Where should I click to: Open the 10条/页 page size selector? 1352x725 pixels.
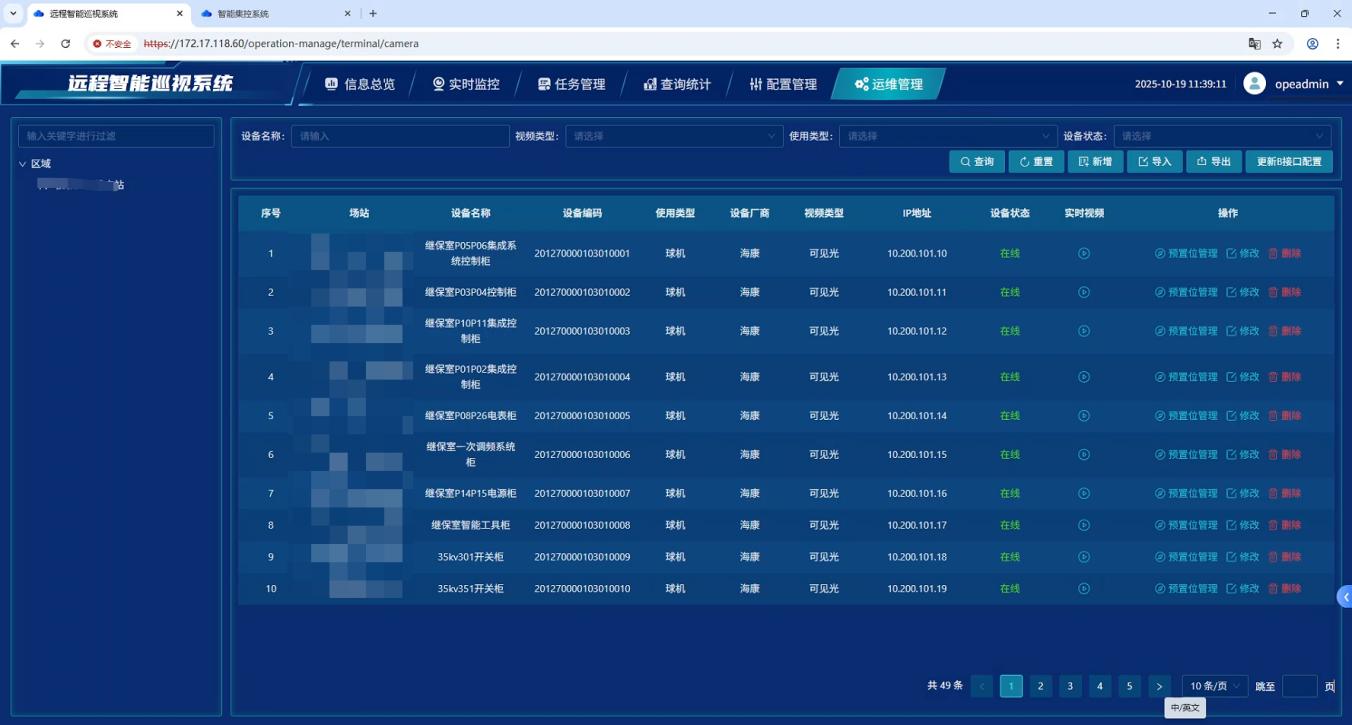point(1214,686)
